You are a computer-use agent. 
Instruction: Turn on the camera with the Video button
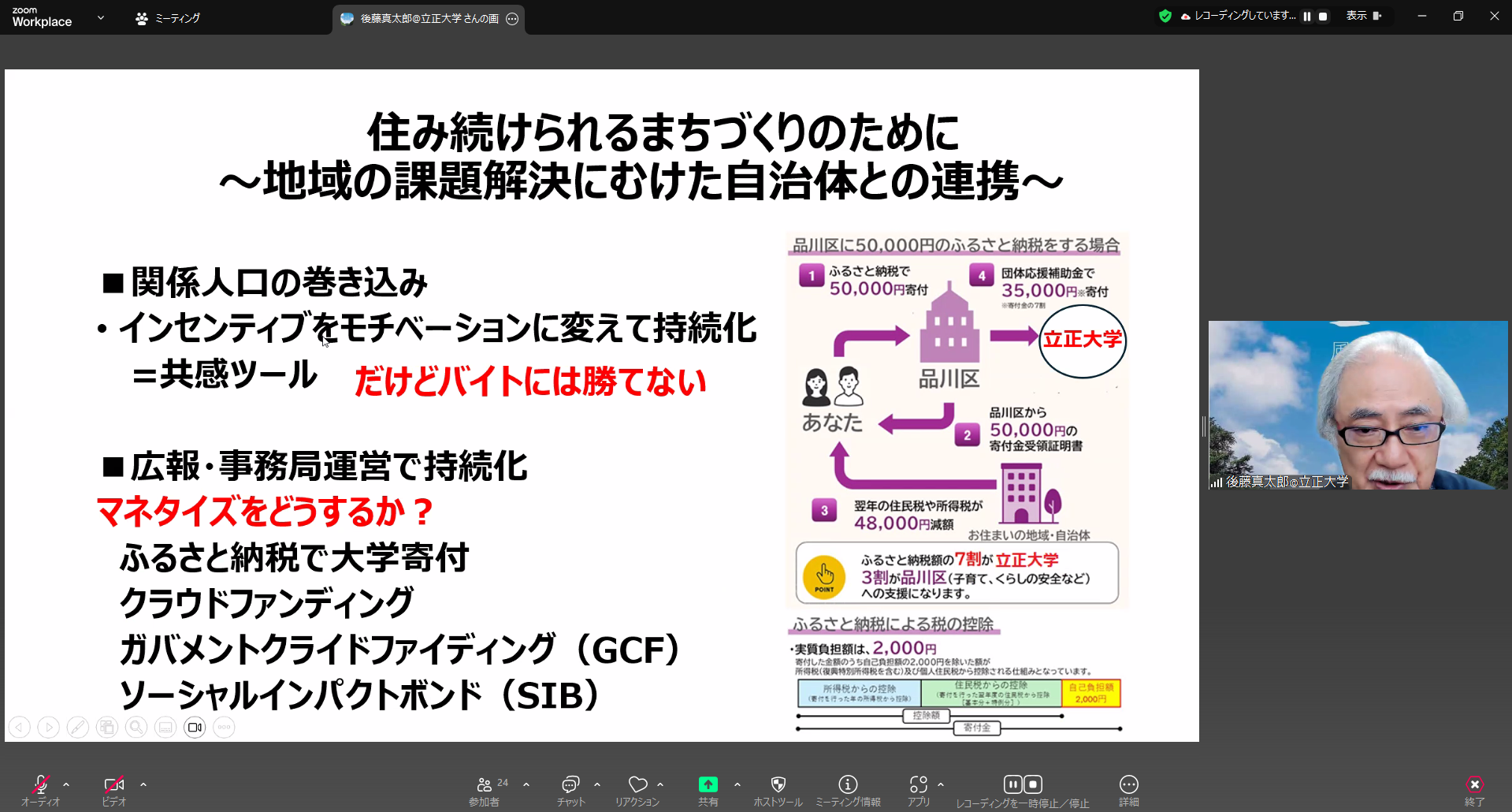tap(114, 789)
